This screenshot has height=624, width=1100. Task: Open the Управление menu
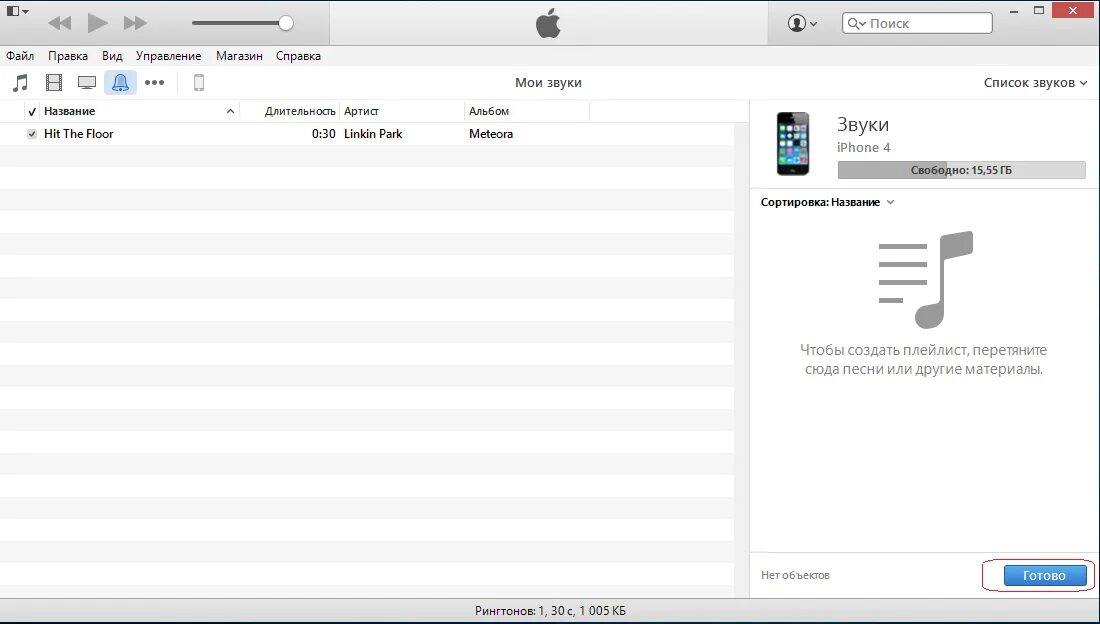pos(168,56)
